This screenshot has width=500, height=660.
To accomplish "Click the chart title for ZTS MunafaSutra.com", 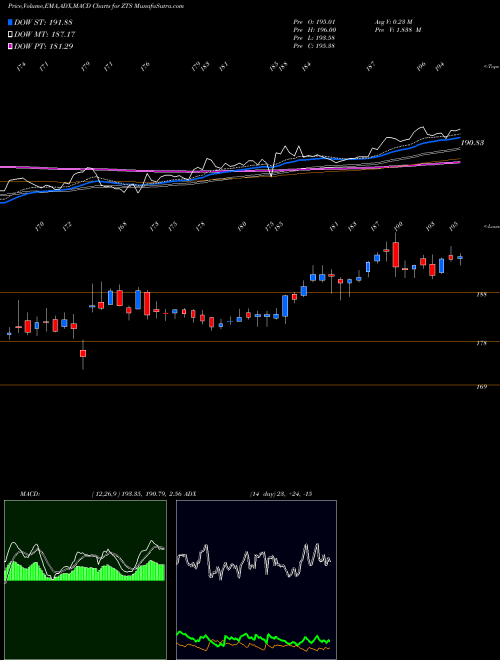I will pyautogui.click(x=96, y=6).
